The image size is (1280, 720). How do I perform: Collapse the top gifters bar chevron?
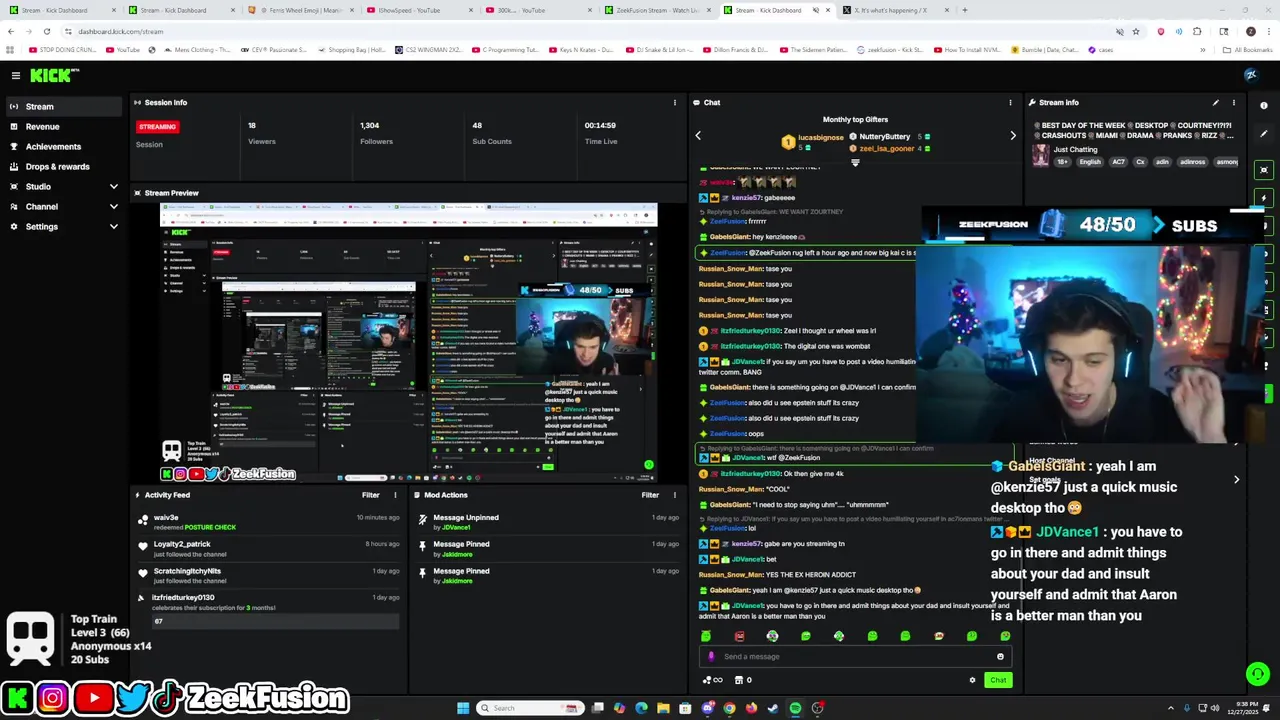[x=855, y=162]
